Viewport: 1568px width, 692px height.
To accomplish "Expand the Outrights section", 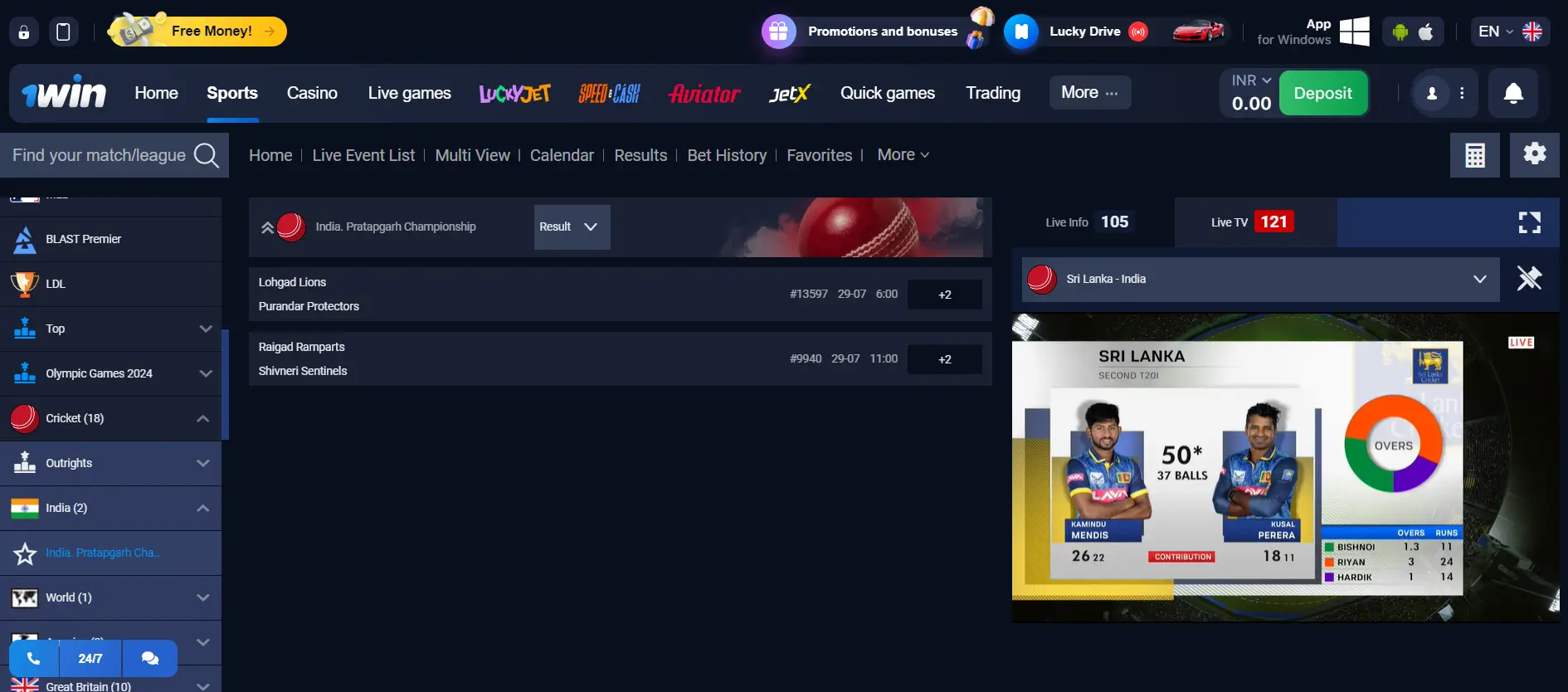I will point(110,463).
